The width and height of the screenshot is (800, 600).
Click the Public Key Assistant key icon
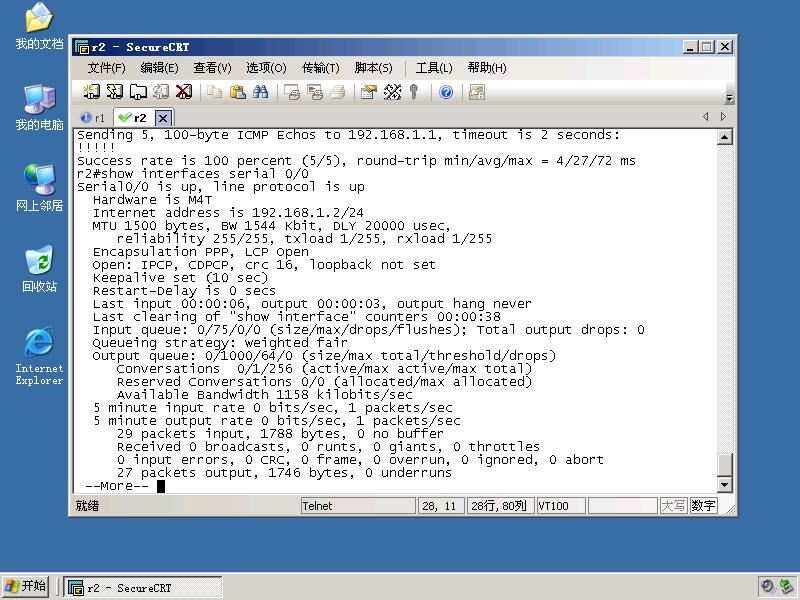[x=414, y=92]
